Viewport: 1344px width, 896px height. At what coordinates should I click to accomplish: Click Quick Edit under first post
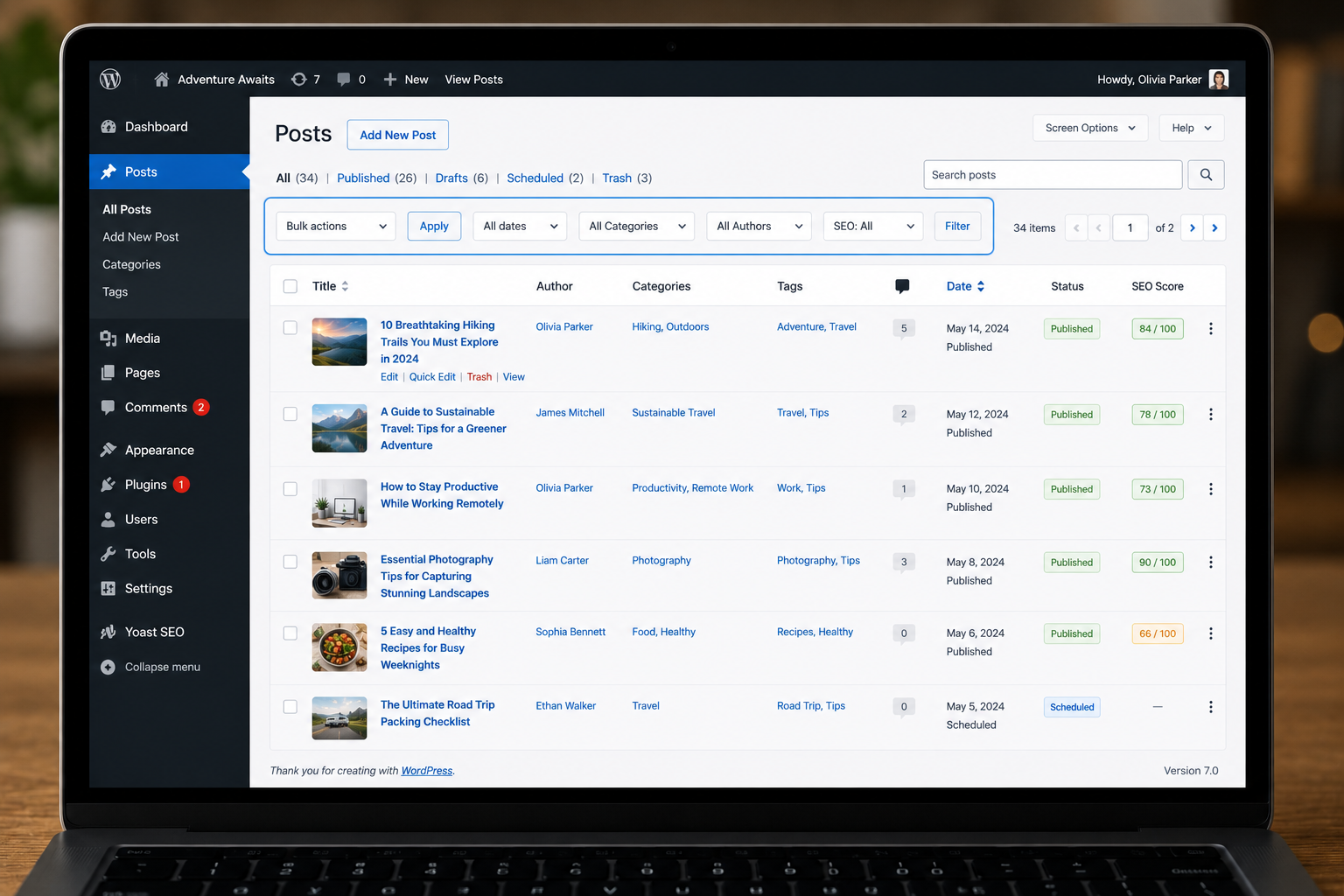point(432,377)
